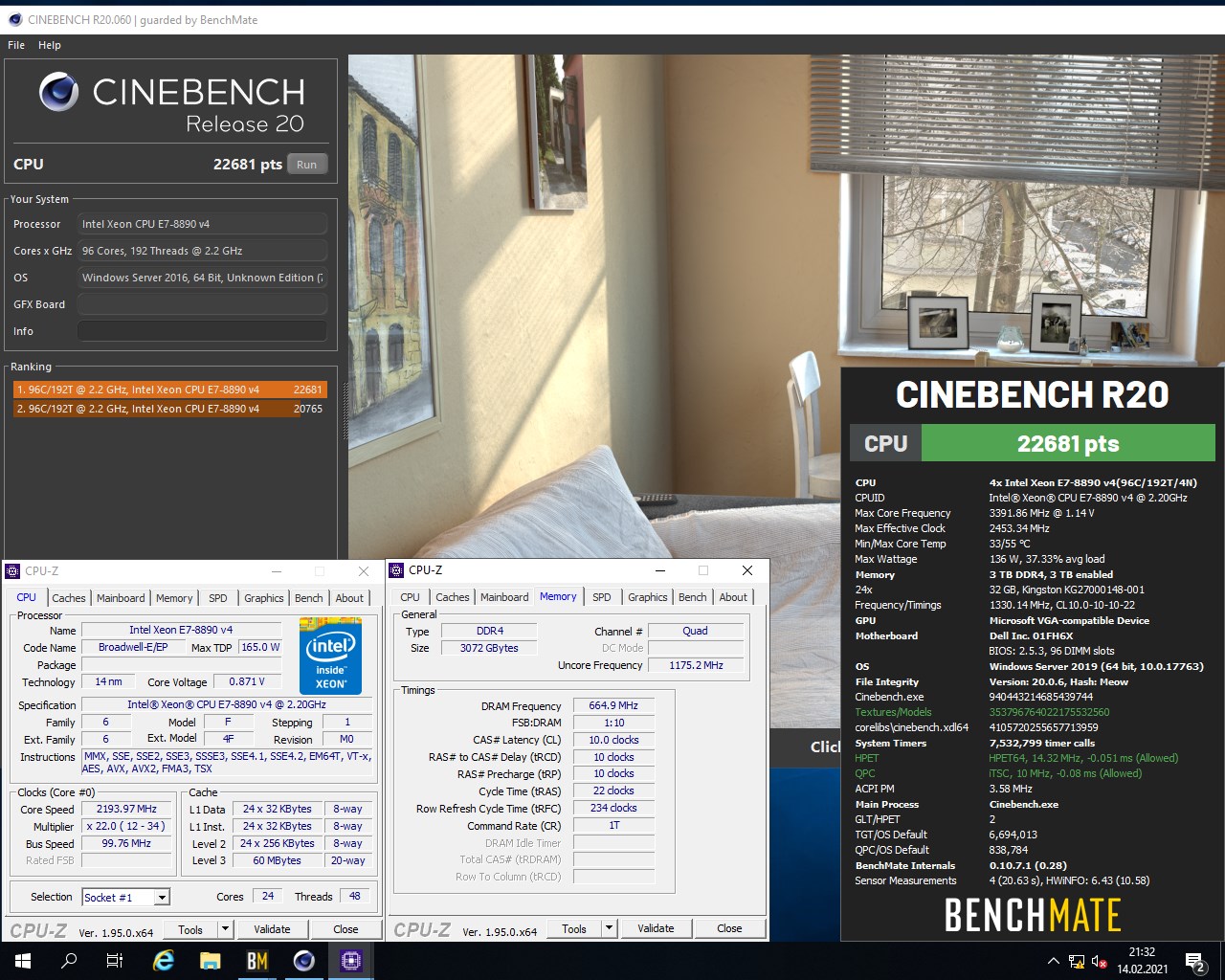
Task: Click the OS field in Cinebench
Action: pyautogui.click(x=202, y=278)
